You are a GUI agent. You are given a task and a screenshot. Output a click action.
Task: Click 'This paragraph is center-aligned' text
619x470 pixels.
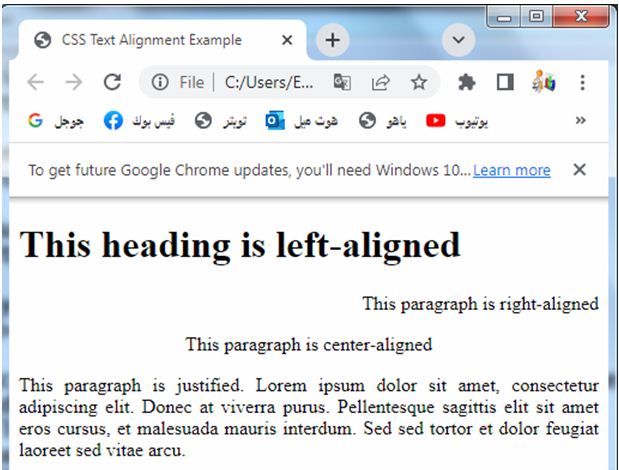[x=309, y=345]
